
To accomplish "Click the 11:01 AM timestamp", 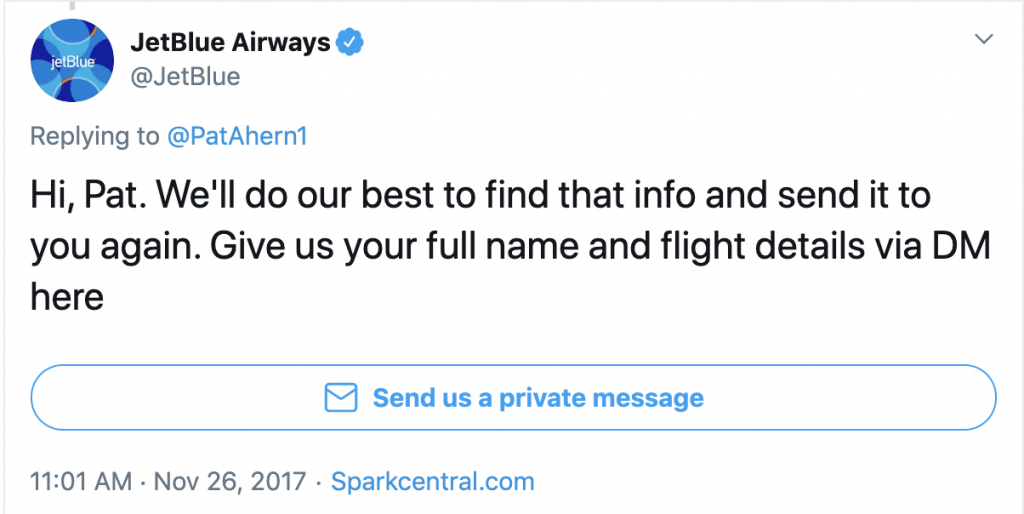I will pos(82,481).
